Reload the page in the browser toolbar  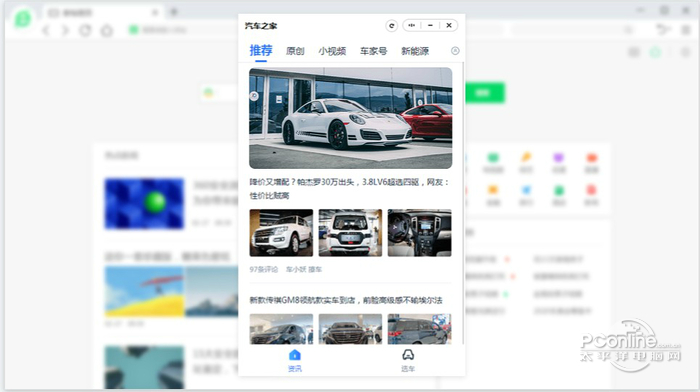coord(85,30)
